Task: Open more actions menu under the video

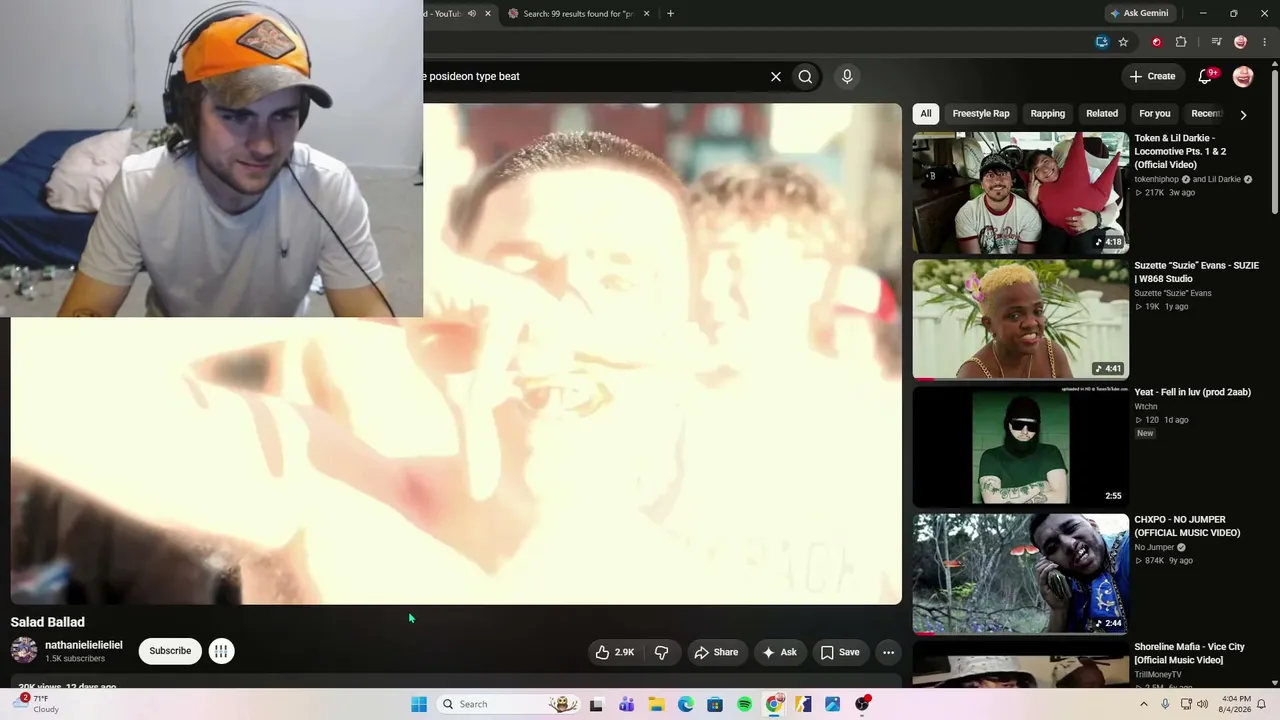Action: pyautogui.click(x=888, y=652)
